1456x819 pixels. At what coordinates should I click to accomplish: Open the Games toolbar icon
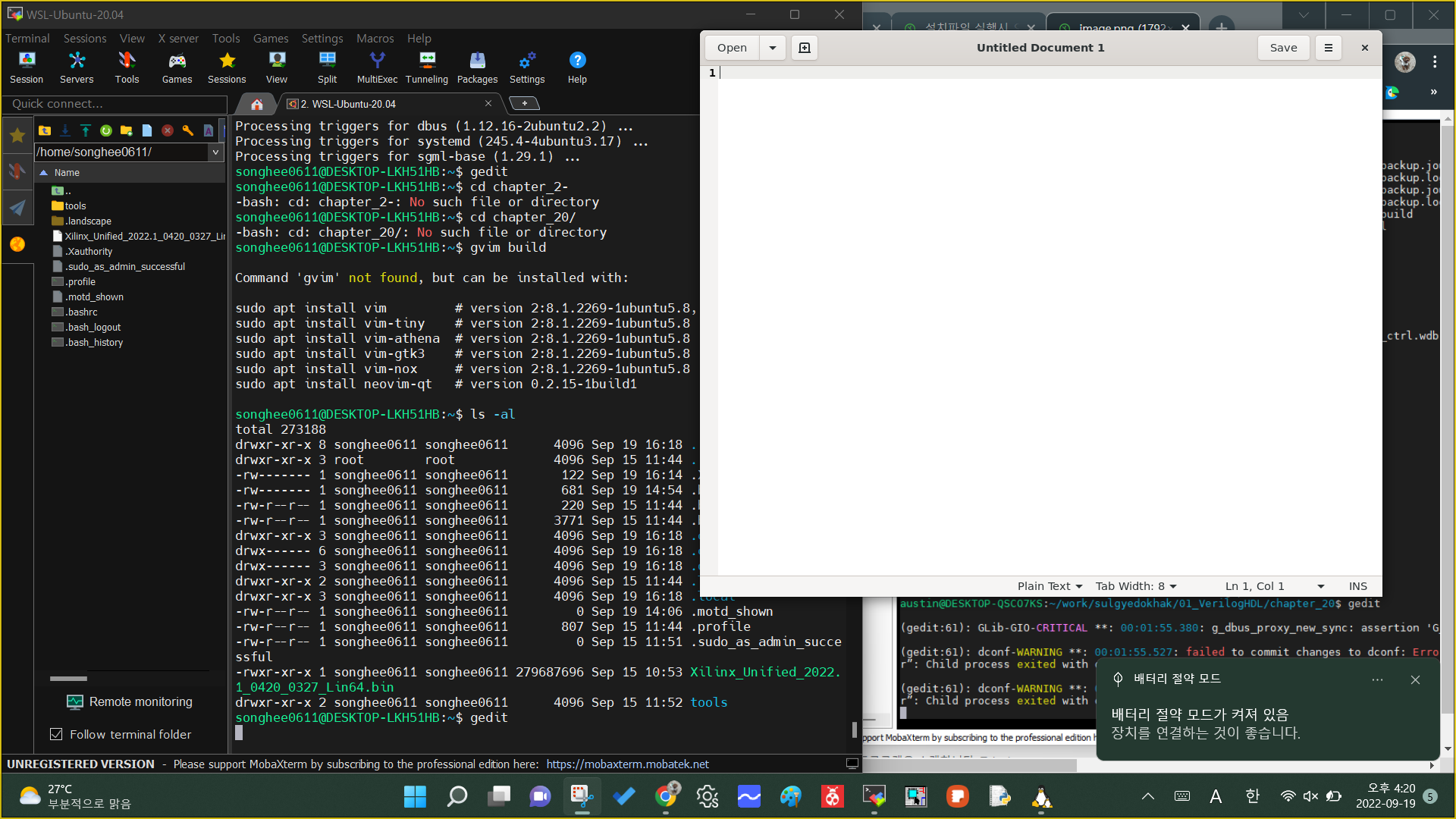pos(177,67)
